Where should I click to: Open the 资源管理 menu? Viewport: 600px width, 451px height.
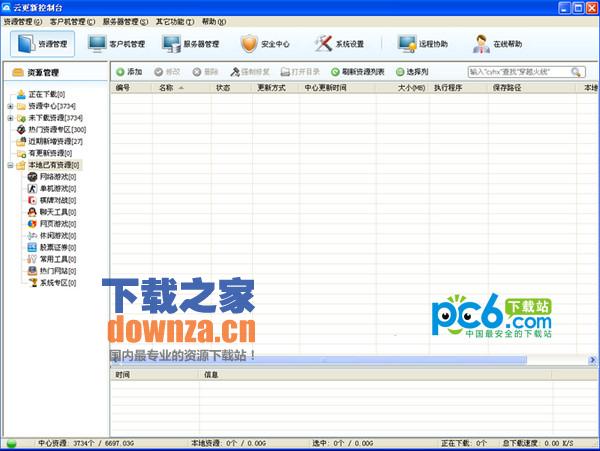[x=23, y=21]
